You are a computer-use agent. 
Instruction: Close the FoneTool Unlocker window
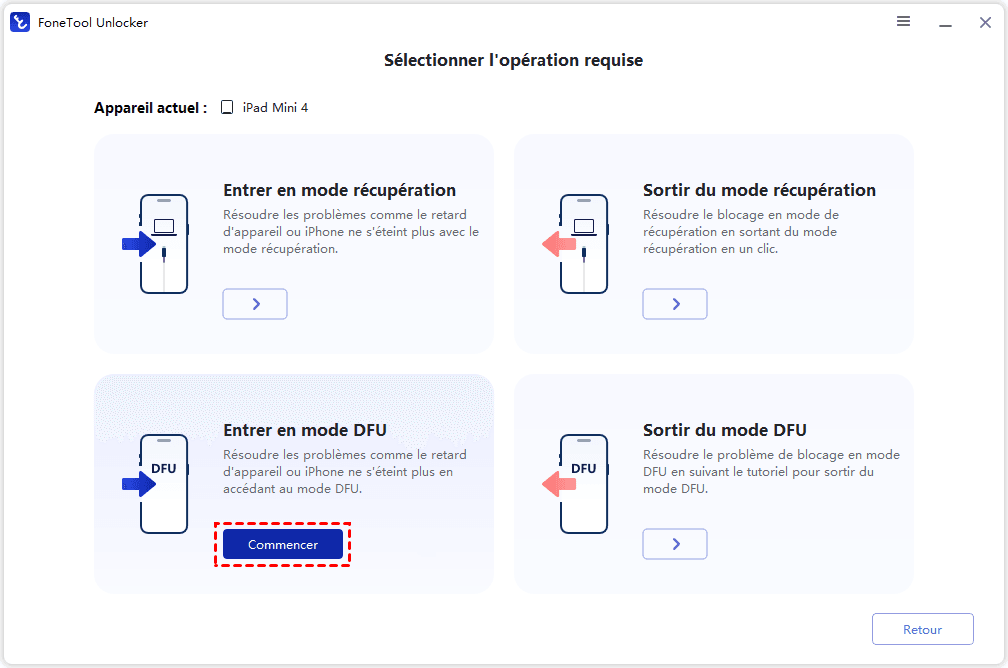point(985,22)
